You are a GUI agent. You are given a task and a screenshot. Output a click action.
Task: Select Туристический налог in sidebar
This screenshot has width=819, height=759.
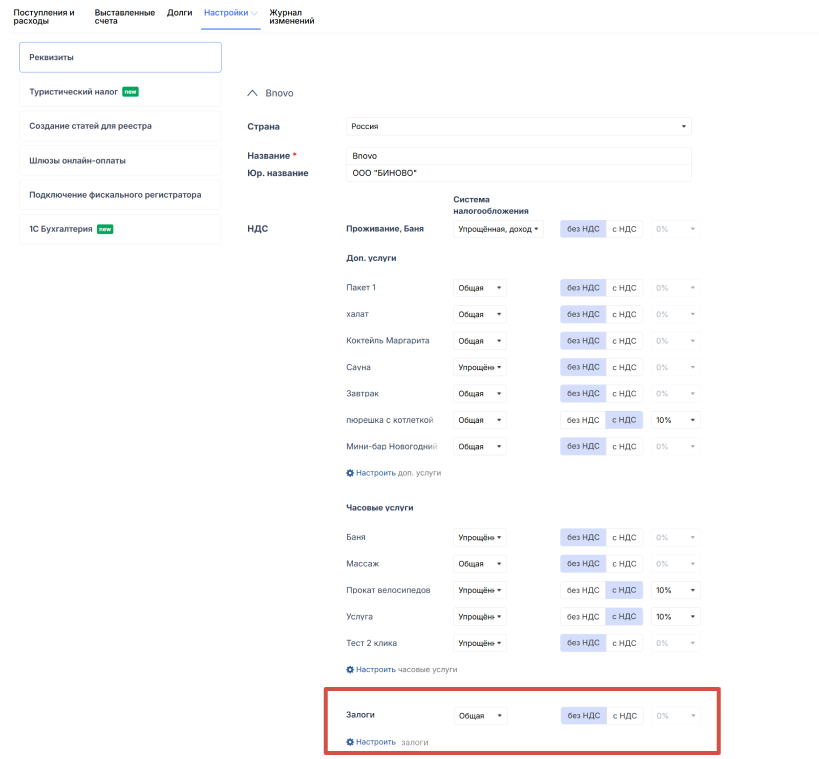(120, 92)
